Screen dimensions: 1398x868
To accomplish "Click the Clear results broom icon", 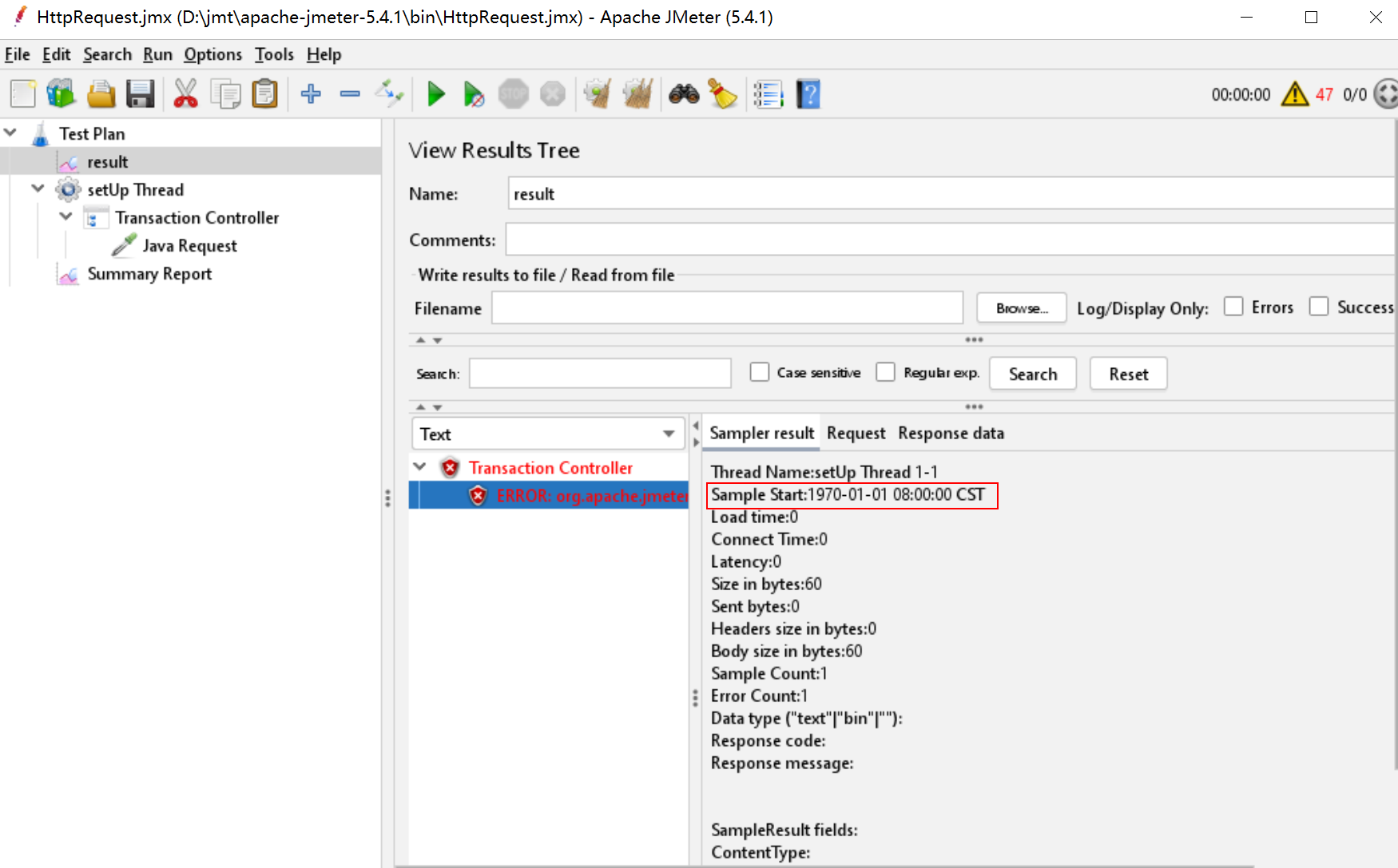I will [598, 94].
